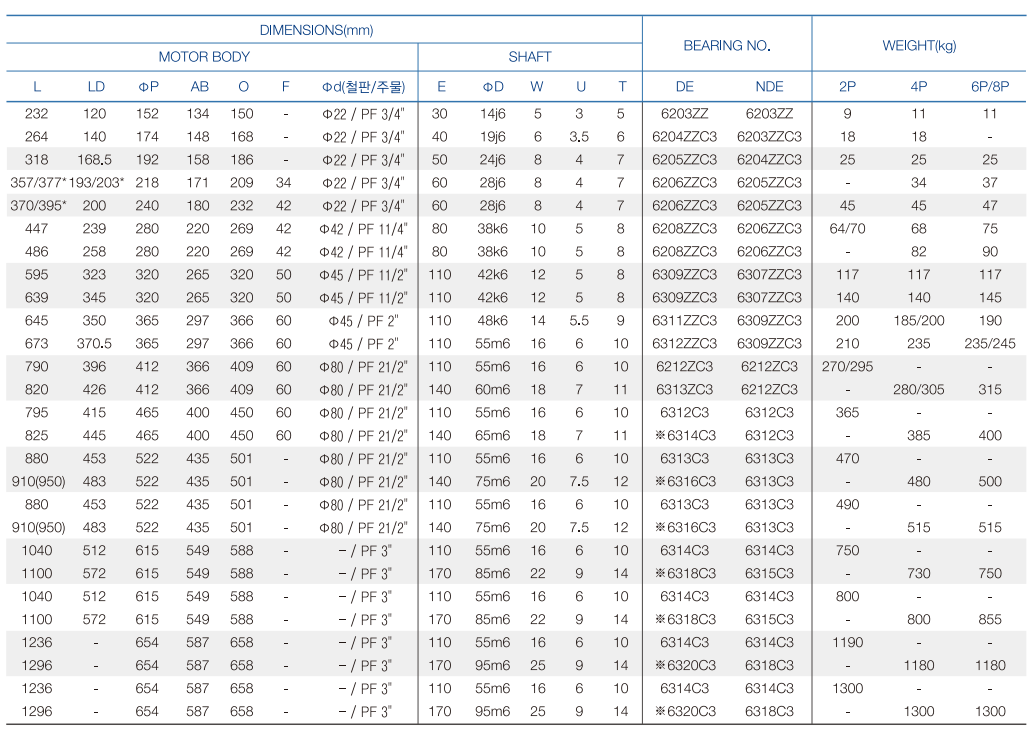Image resolution: width=1035 pixels, height=737 pixels.
Task: Select the shaft diameter 60m6
Action: 492,390
